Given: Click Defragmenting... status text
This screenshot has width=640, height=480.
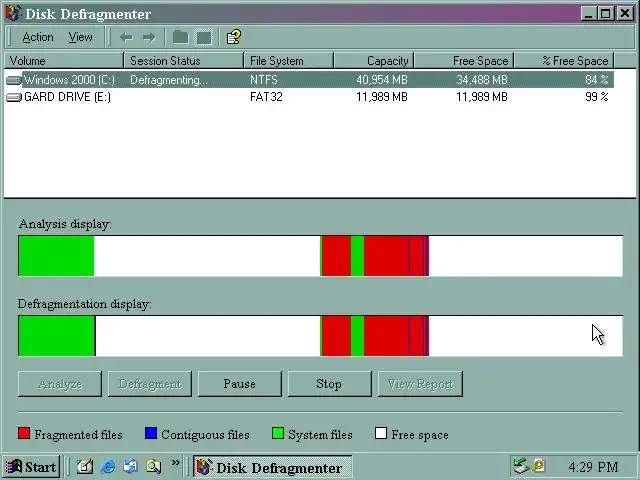Looking at the screenshot, I should 169,80.
